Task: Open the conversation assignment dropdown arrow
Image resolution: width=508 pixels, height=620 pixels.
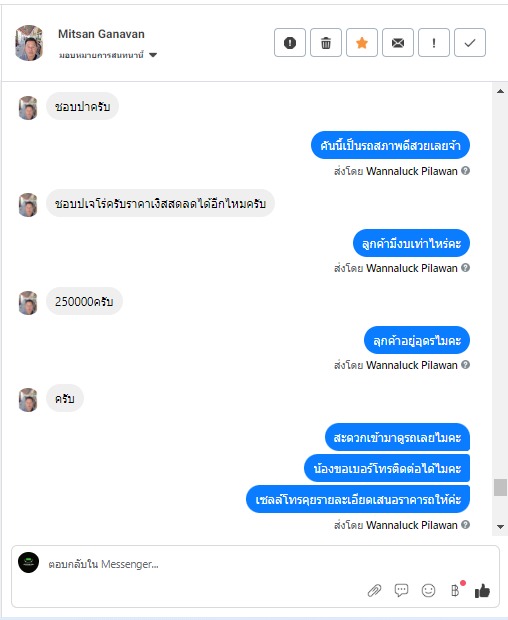Action: (153, 55)
